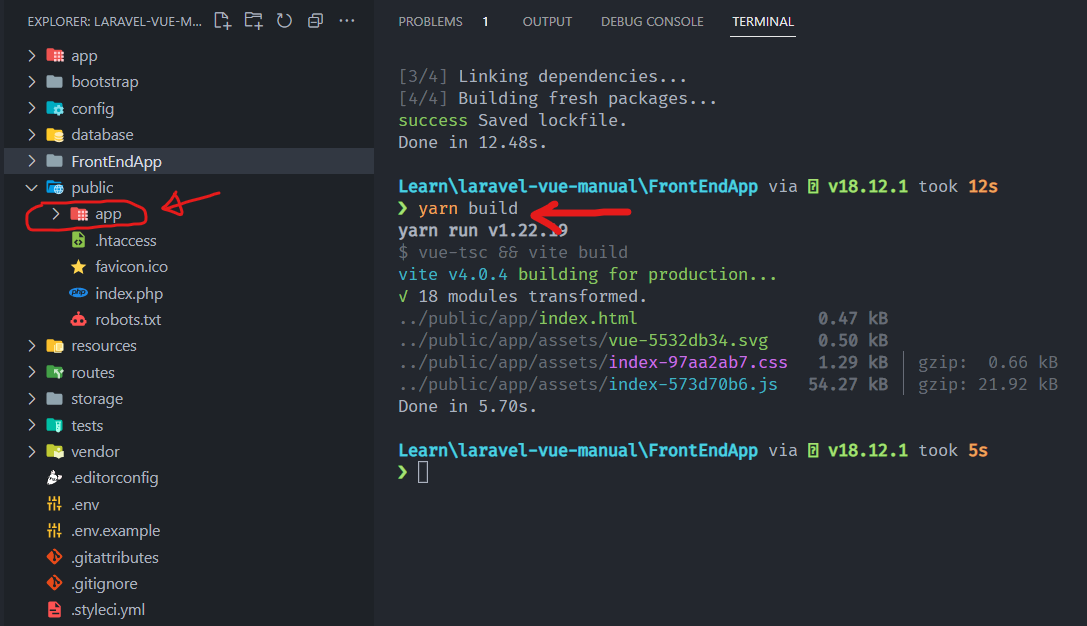This screenshot has height=626, width=1087.
Task: Open the DEBUG CONSOLE tab
Action: coord(652,21)
